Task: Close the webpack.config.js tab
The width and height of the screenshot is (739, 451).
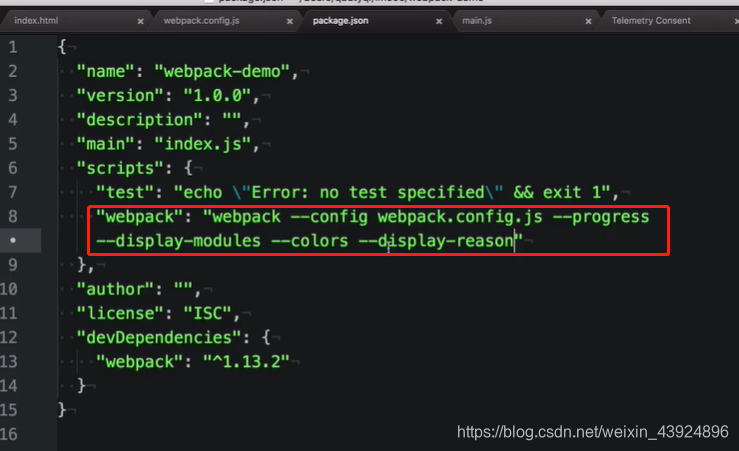Action: click(x=289, y=21)
